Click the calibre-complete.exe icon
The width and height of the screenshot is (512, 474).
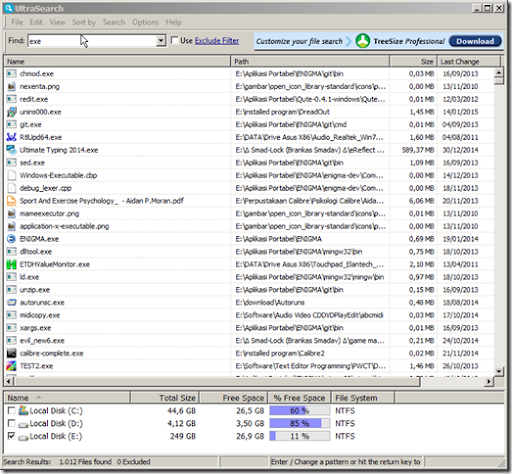point(11,353)
